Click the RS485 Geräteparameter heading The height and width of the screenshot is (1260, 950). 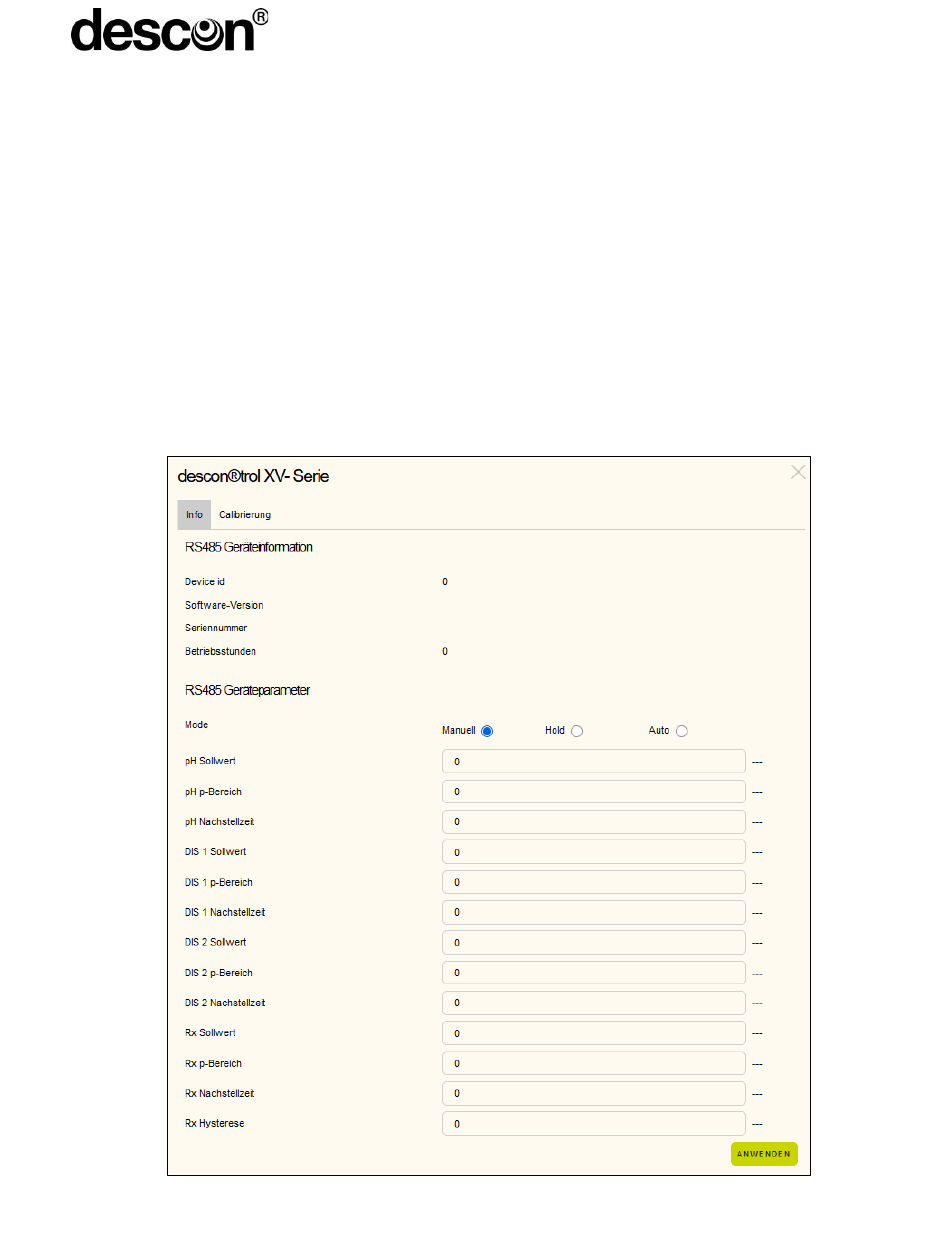(x=247, y=690)
